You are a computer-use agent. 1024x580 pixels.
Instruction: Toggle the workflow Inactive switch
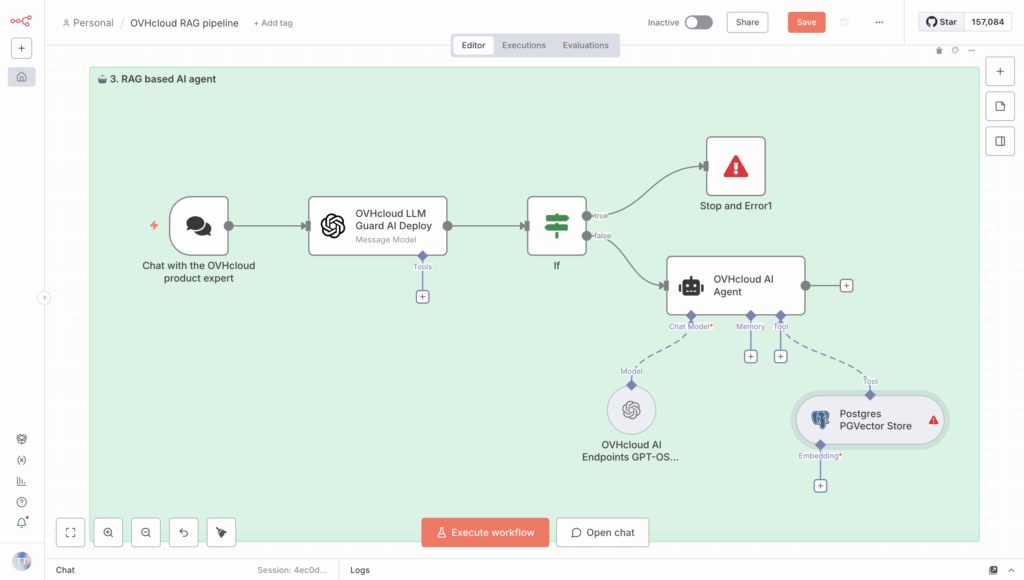click(698, 22)
